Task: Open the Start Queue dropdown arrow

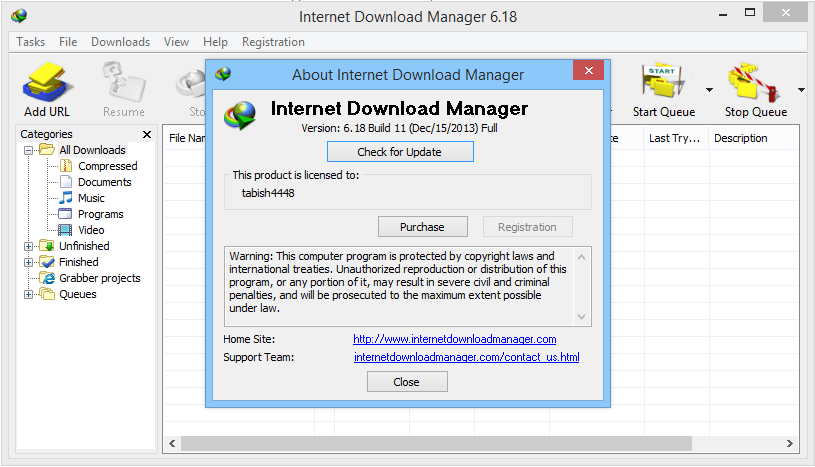Action: (709, 90)
